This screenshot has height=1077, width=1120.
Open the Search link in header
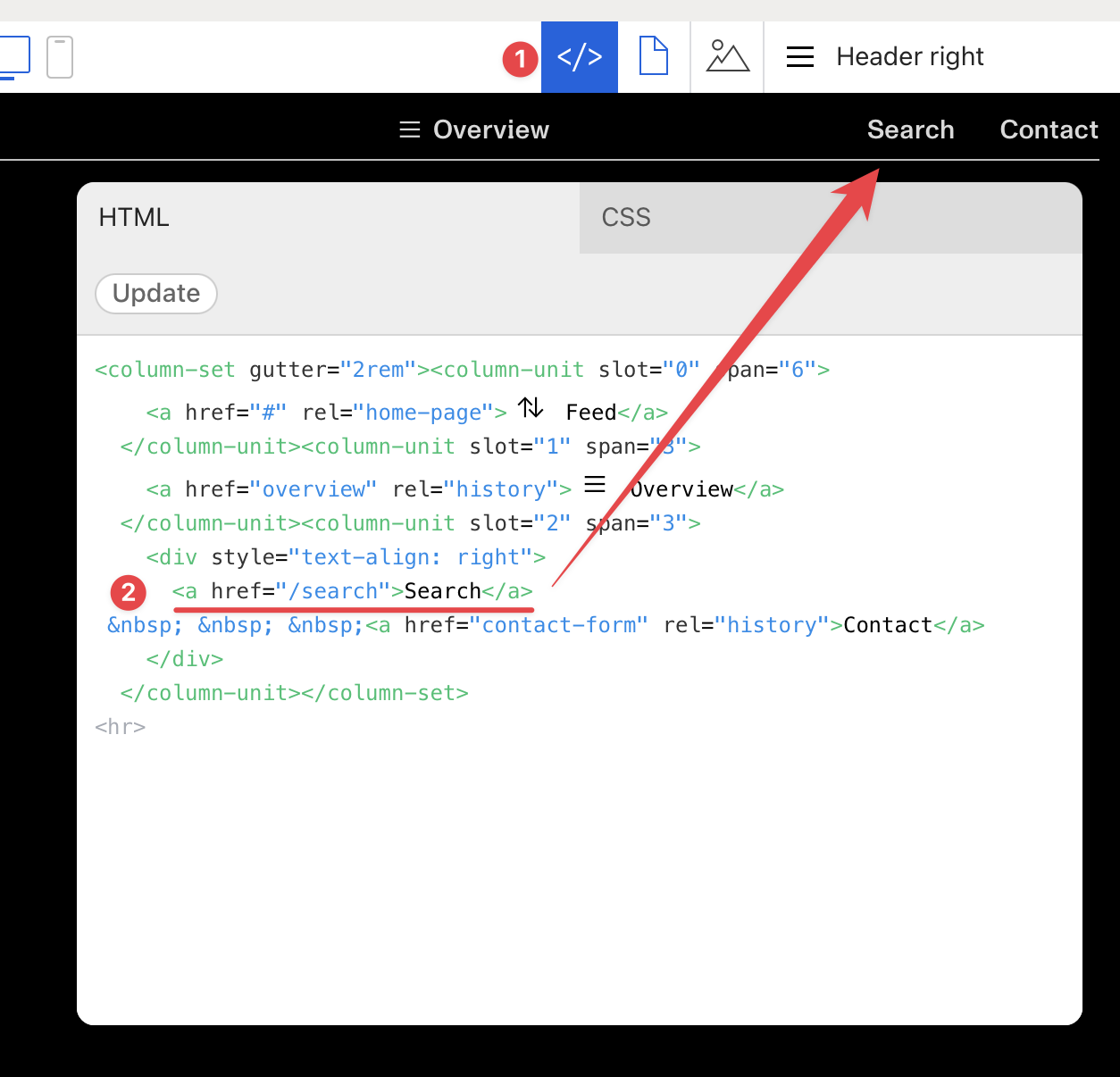910,130
